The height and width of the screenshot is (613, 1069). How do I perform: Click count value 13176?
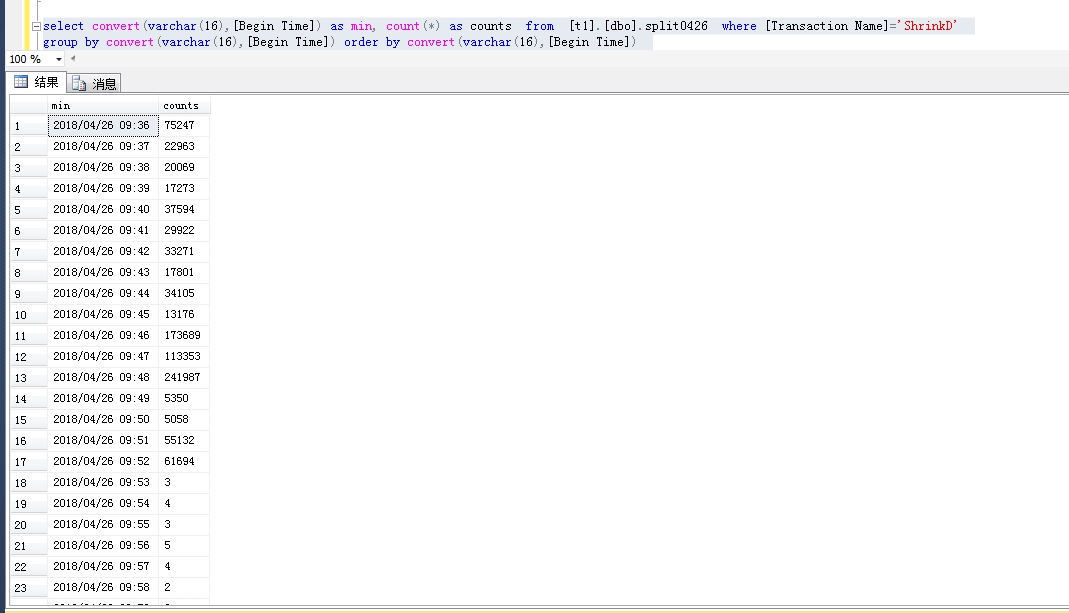tap(184, 314)
